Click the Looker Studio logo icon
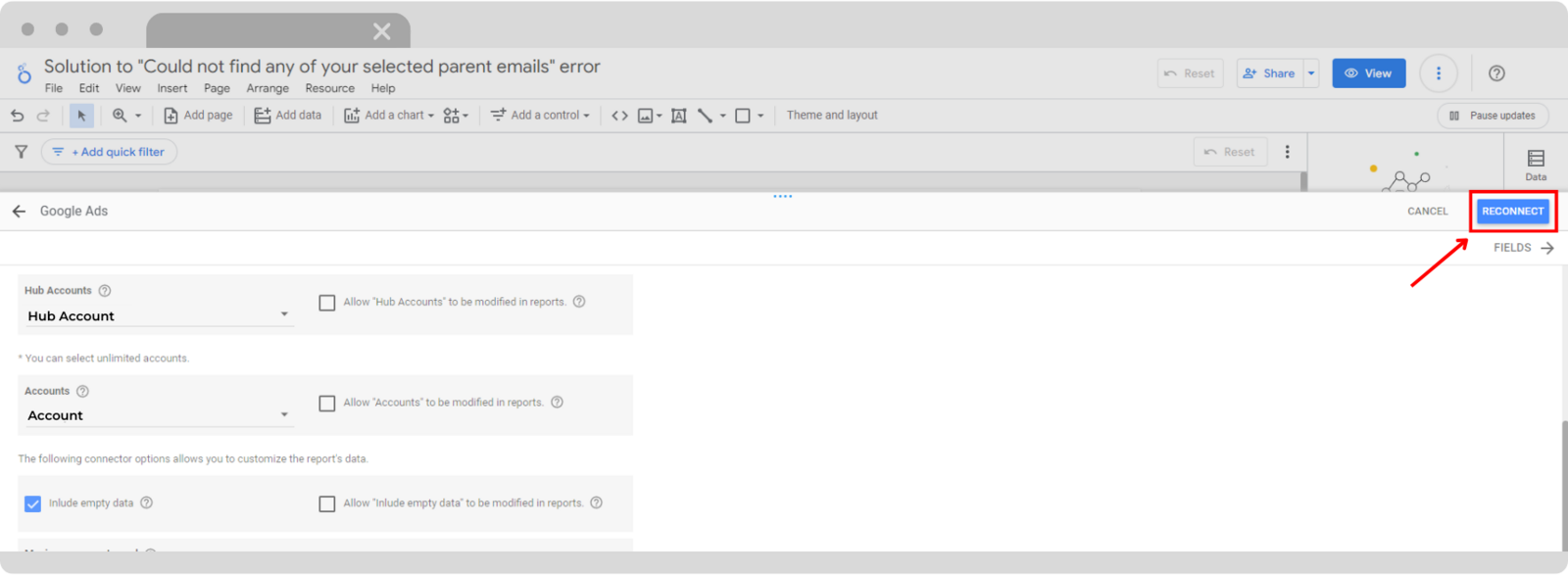Image resolution: width=1568 pixels, height=575 pixels. click(24, 73)
